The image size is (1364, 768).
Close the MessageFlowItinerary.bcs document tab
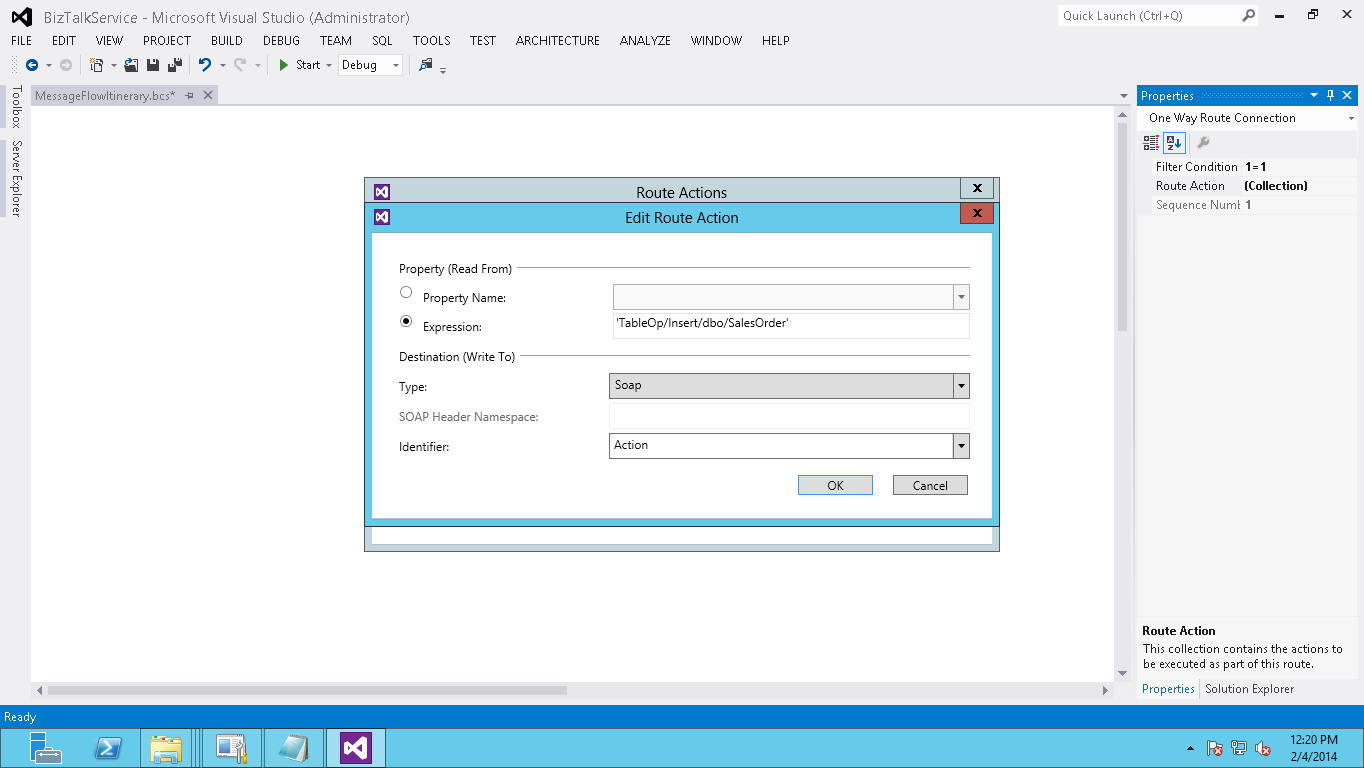(208, 95)
